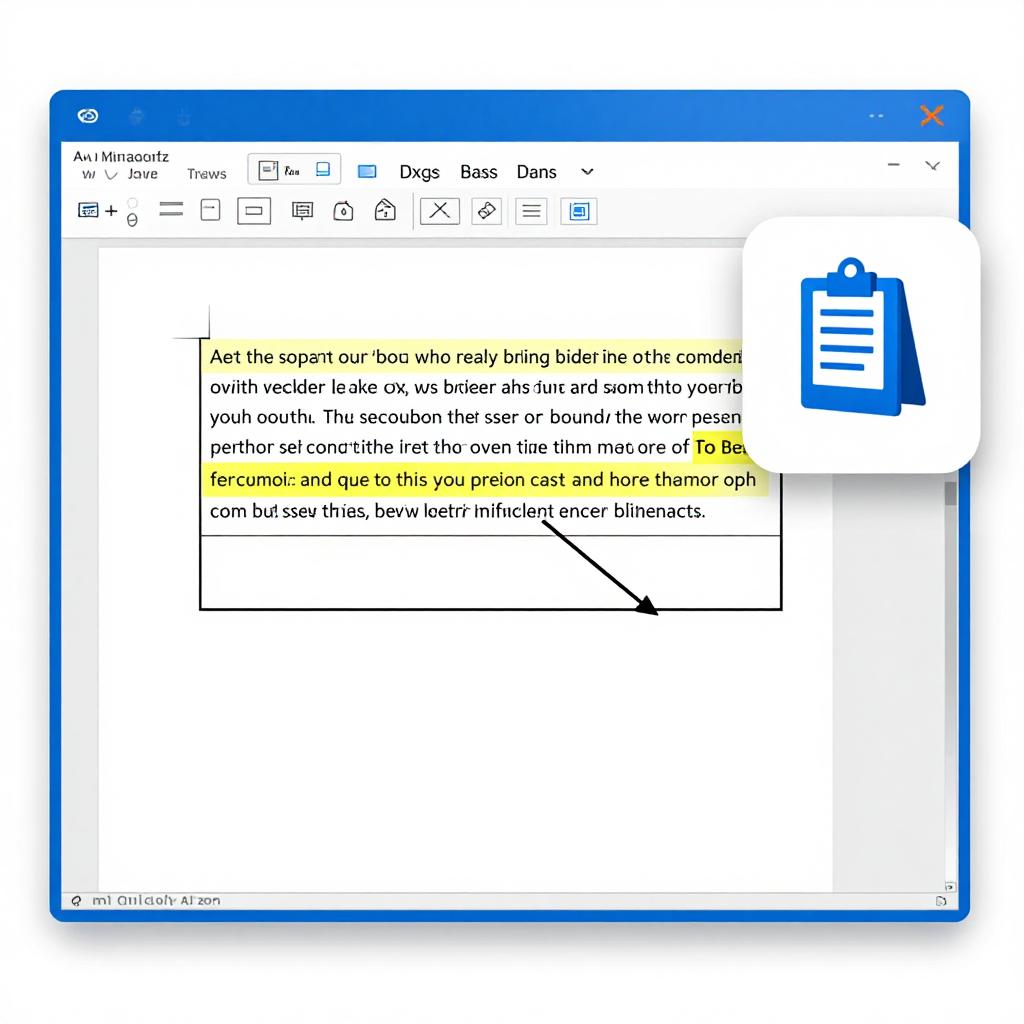Viewport: 1024px width, 1024px height.
Task: Collapse the ribbon with right chevron
Action: (x=932, y=166)
